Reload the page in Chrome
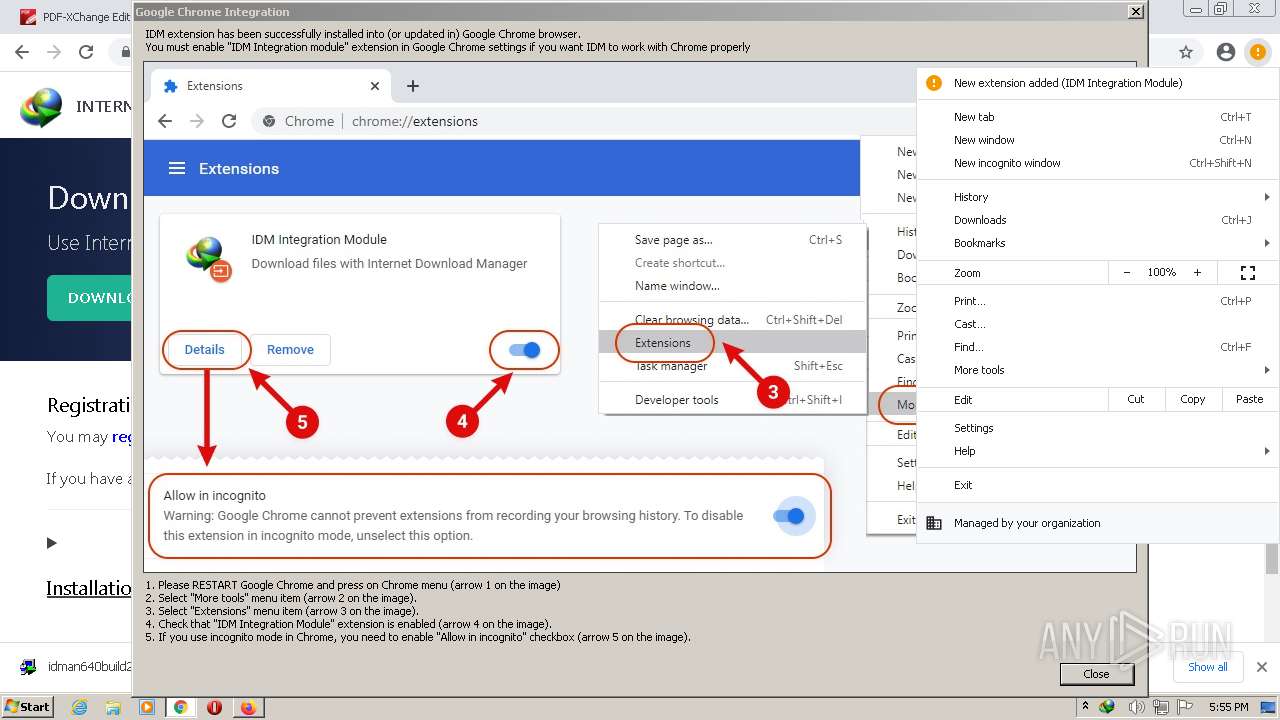Viewport: 1280px width, 720px height. (86, 52)
